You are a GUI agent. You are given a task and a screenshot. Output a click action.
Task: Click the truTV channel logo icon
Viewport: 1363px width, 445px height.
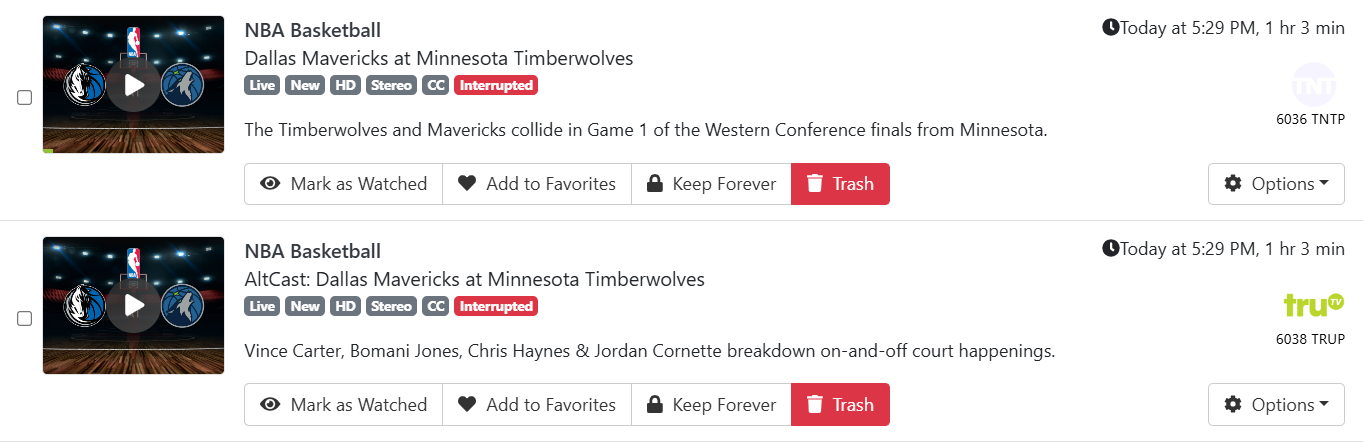click(x=1314, y=304)
